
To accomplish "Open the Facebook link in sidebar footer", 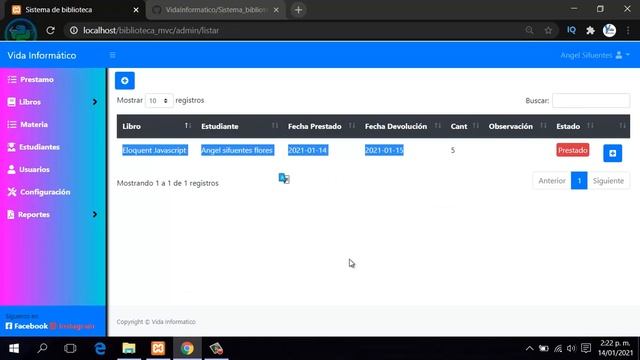I will pos(27,326).
